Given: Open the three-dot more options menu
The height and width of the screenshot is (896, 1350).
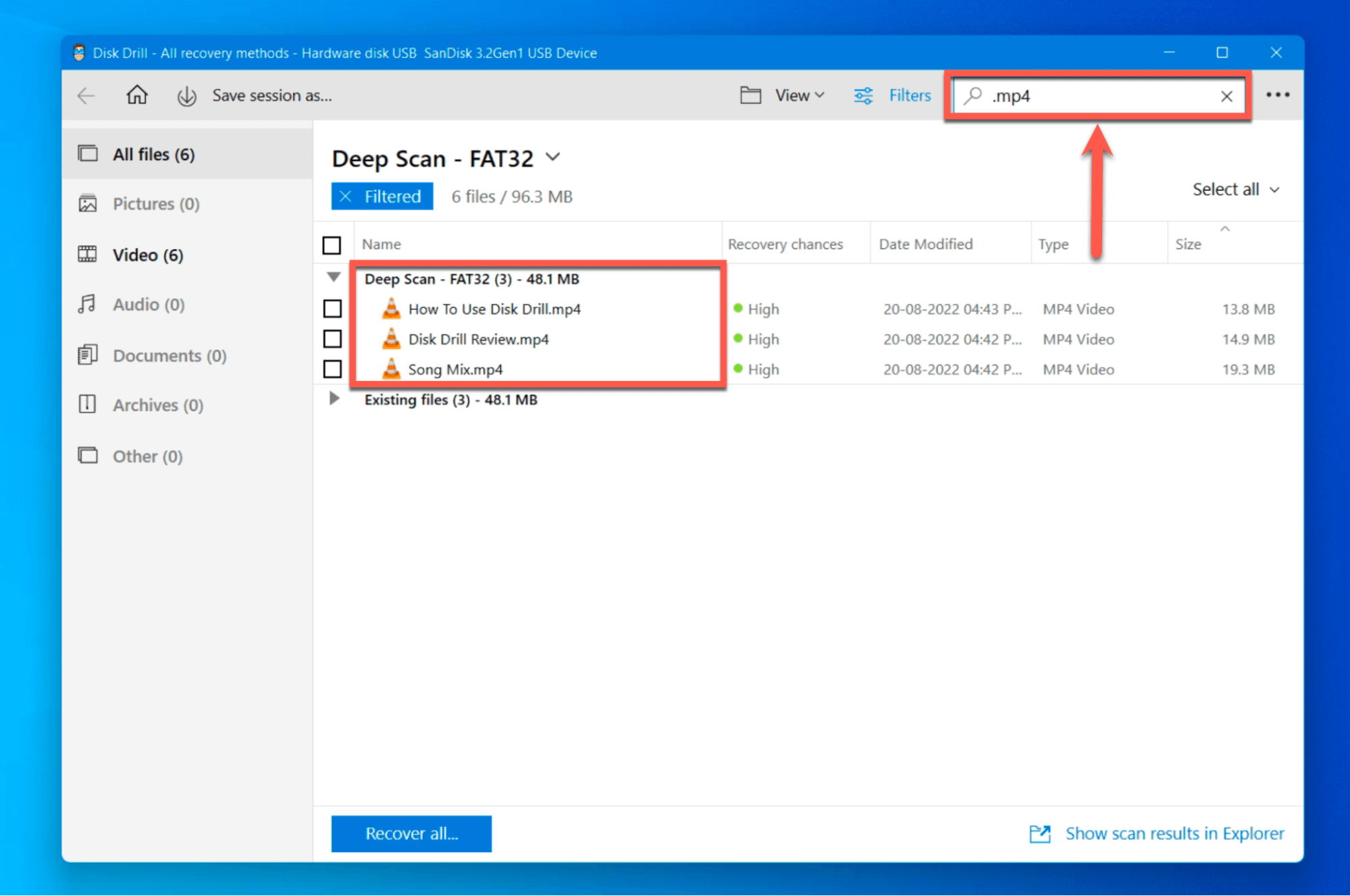Looking at the screenshot, I should point(1278,95).
